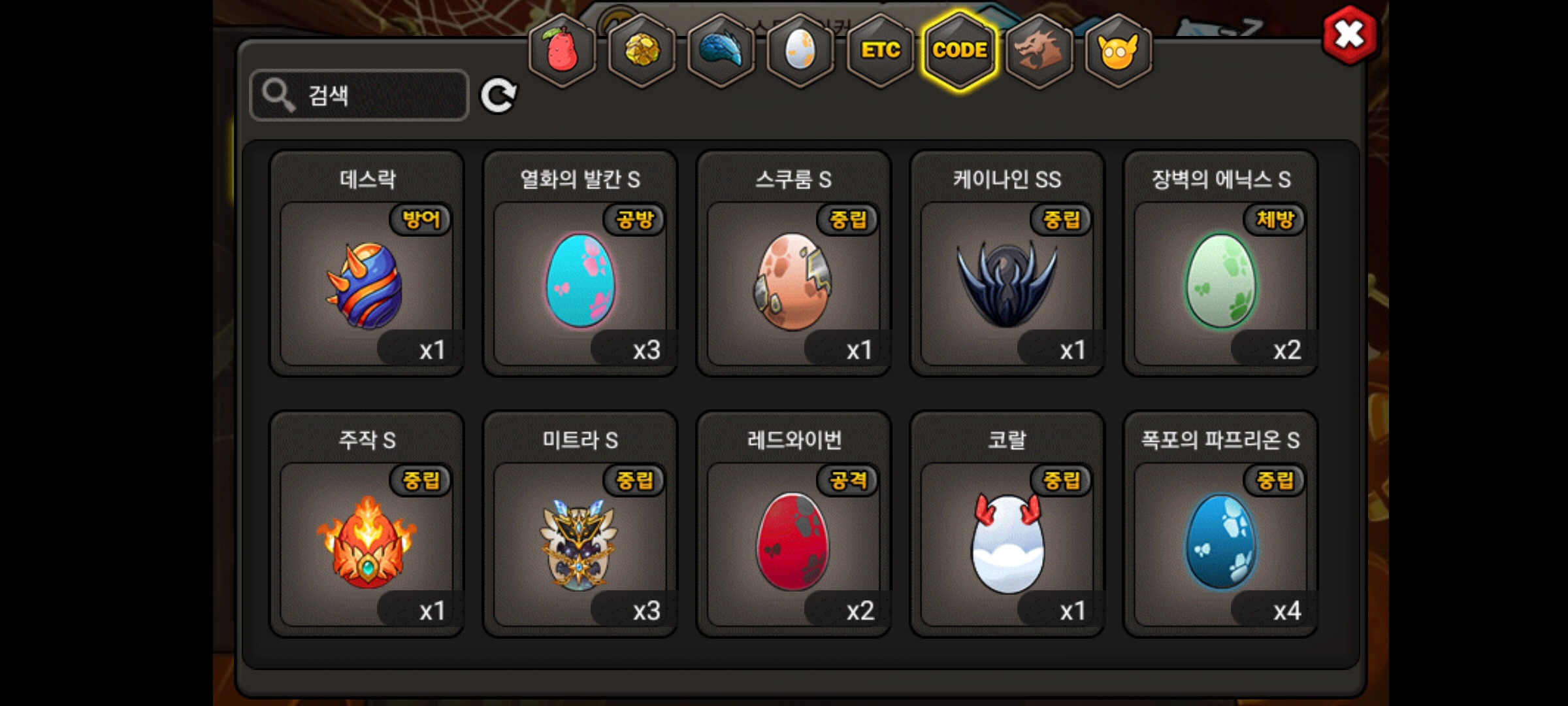1568x706 pixels.
Task: Choose the 장벽의 에닉스 S green egg
Action: tap(1220, 263)
